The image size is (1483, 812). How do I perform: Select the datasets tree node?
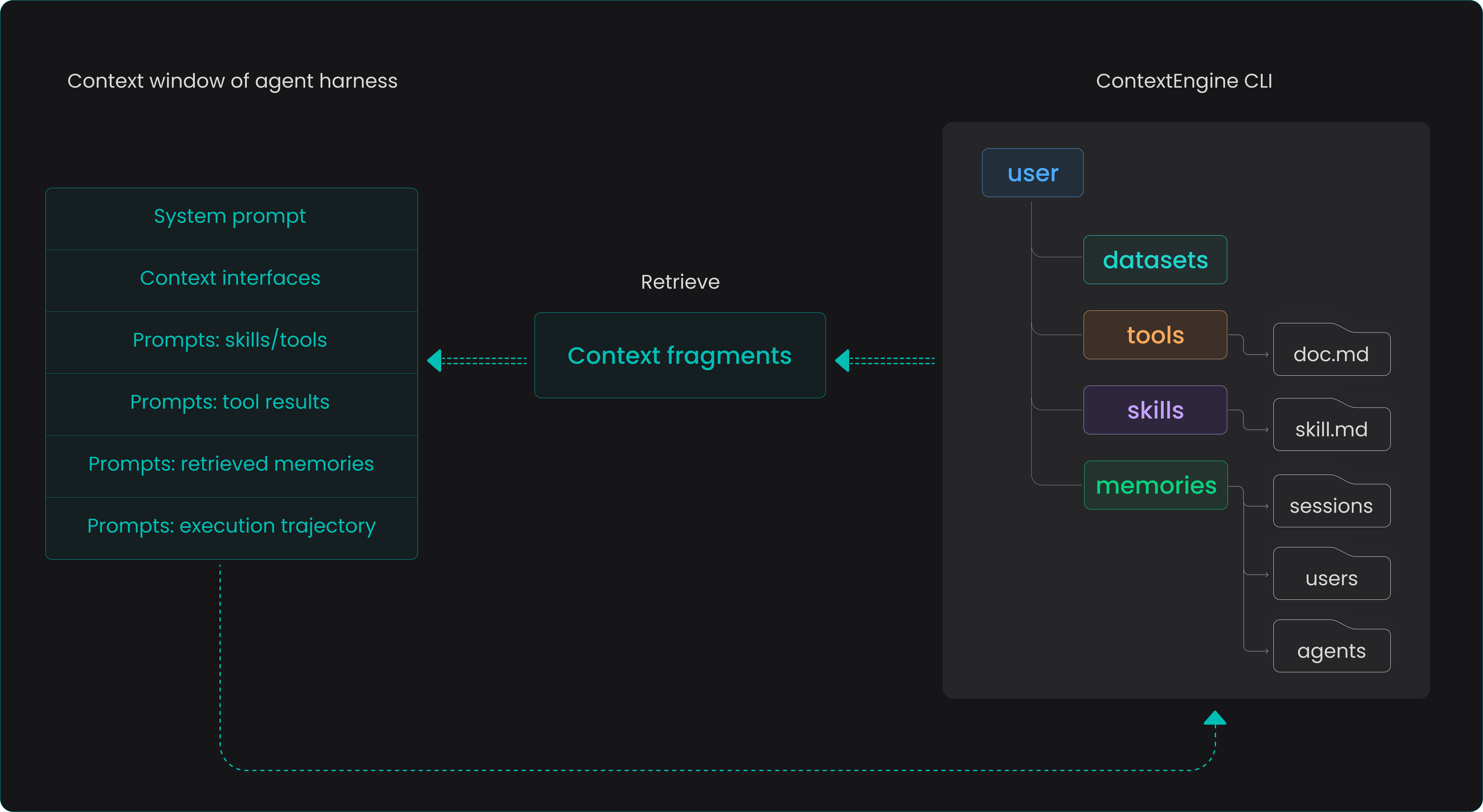[x=1155, y=260]
